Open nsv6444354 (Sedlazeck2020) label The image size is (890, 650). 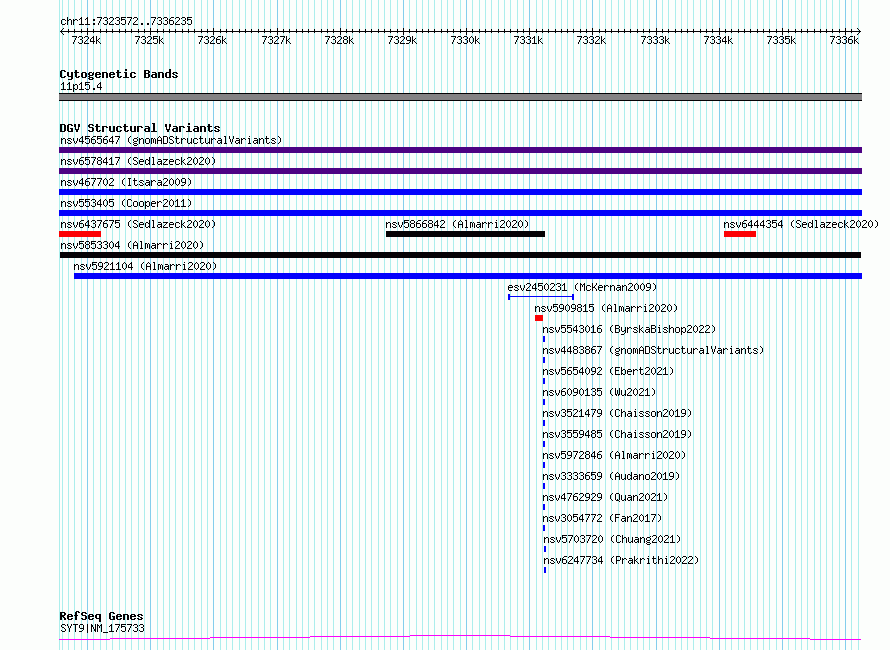coord(801,224)
